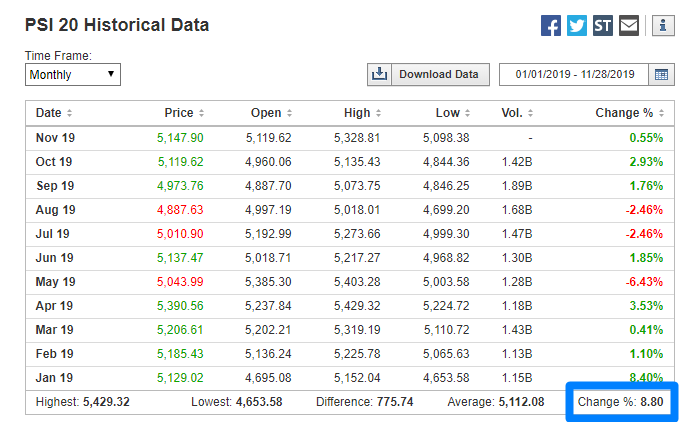Select the Oct 19 date cell
687x422 pixels.
(x=54, y=162)
